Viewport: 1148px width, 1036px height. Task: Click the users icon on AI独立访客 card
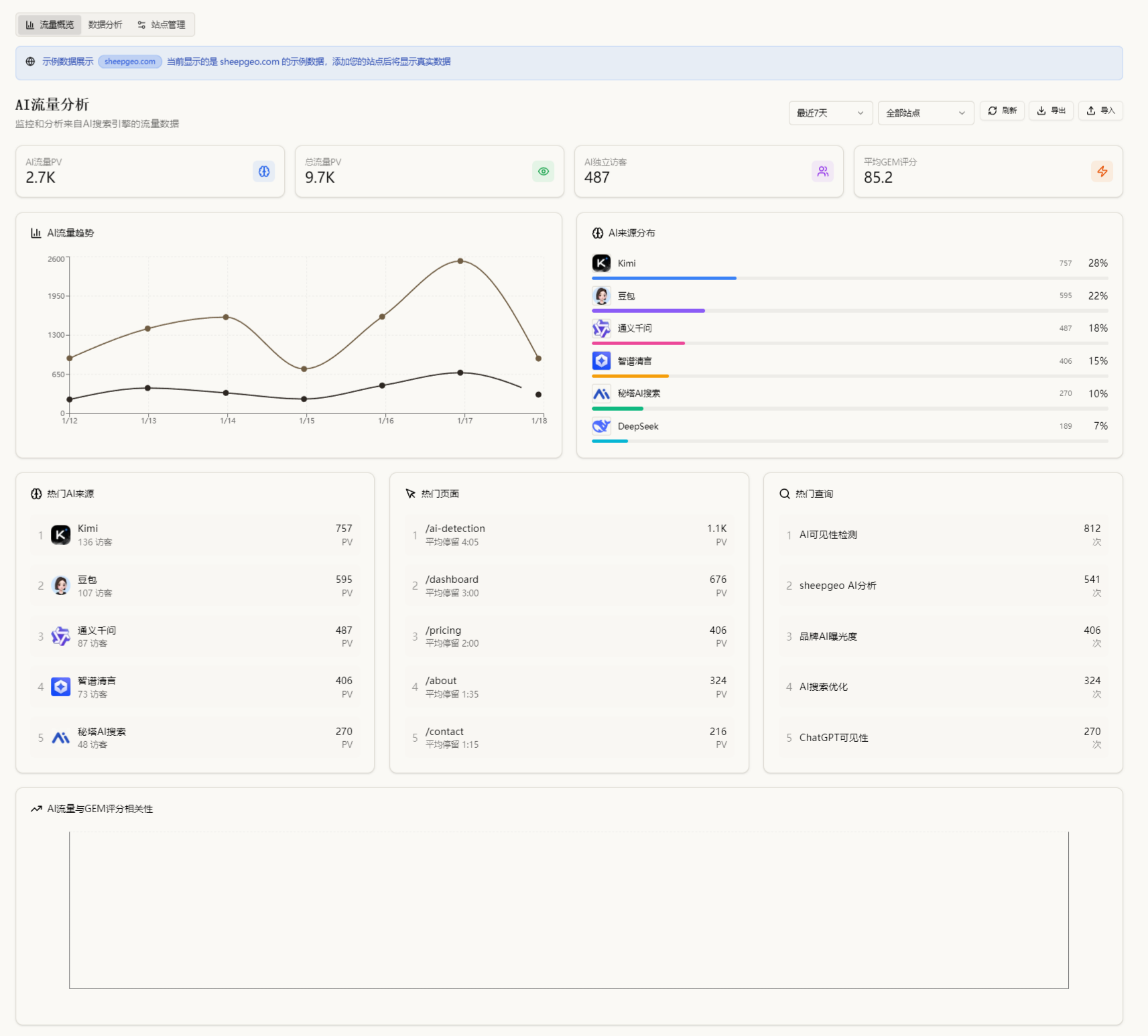click(x=822, y=172)
